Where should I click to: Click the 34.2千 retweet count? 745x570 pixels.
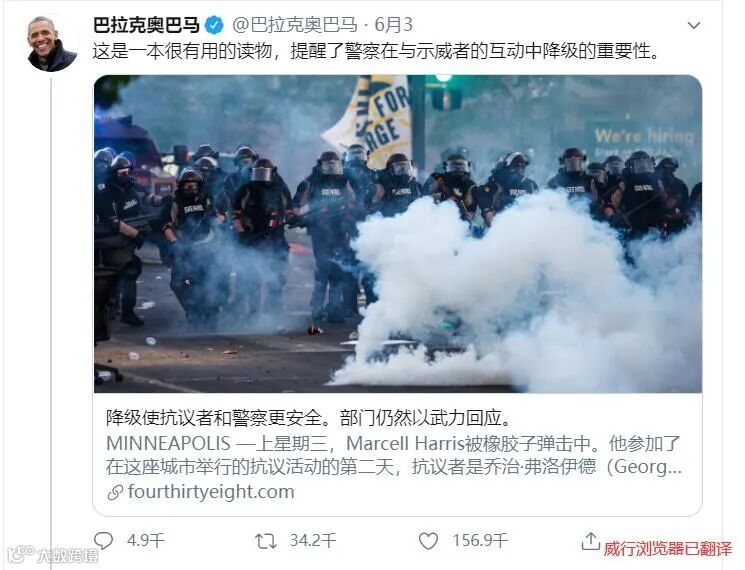[x=313, y=541]
